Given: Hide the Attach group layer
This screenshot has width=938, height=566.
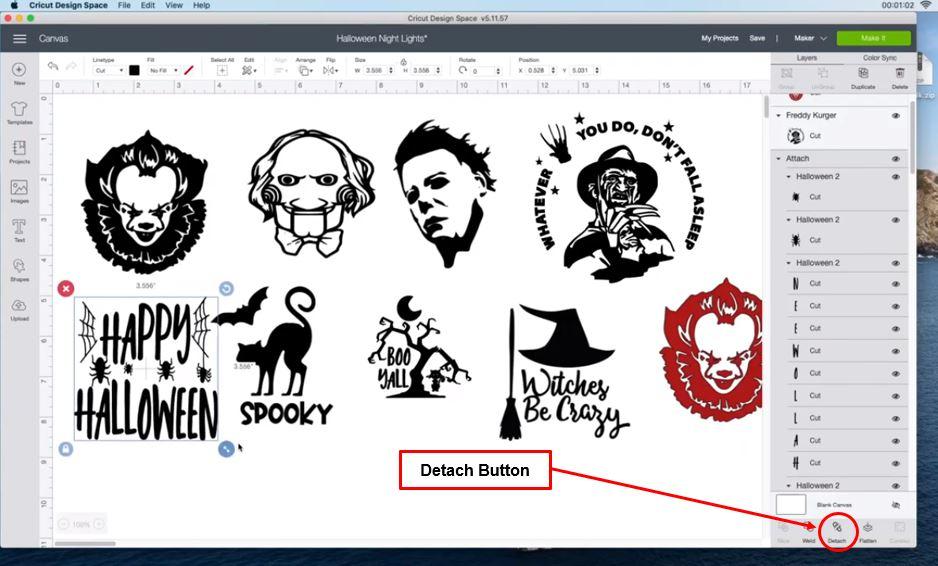Looking at the screenshot, I should 896,159.
